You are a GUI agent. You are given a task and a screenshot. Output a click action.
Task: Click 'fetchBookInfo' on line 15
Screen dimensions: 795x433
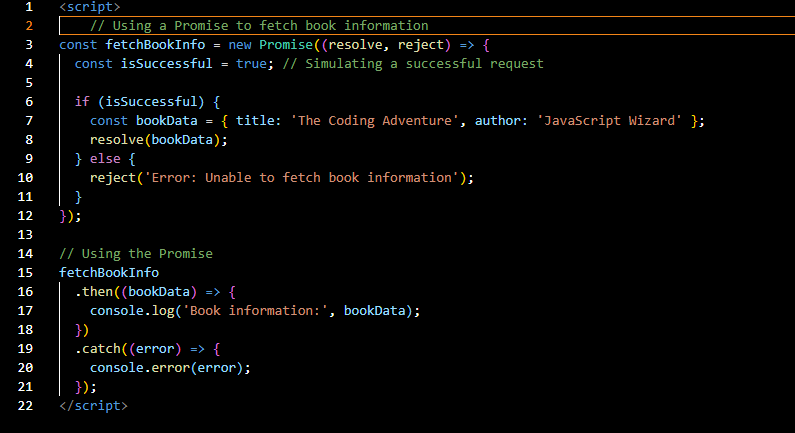pyautogui.click(x=109, y=273)
